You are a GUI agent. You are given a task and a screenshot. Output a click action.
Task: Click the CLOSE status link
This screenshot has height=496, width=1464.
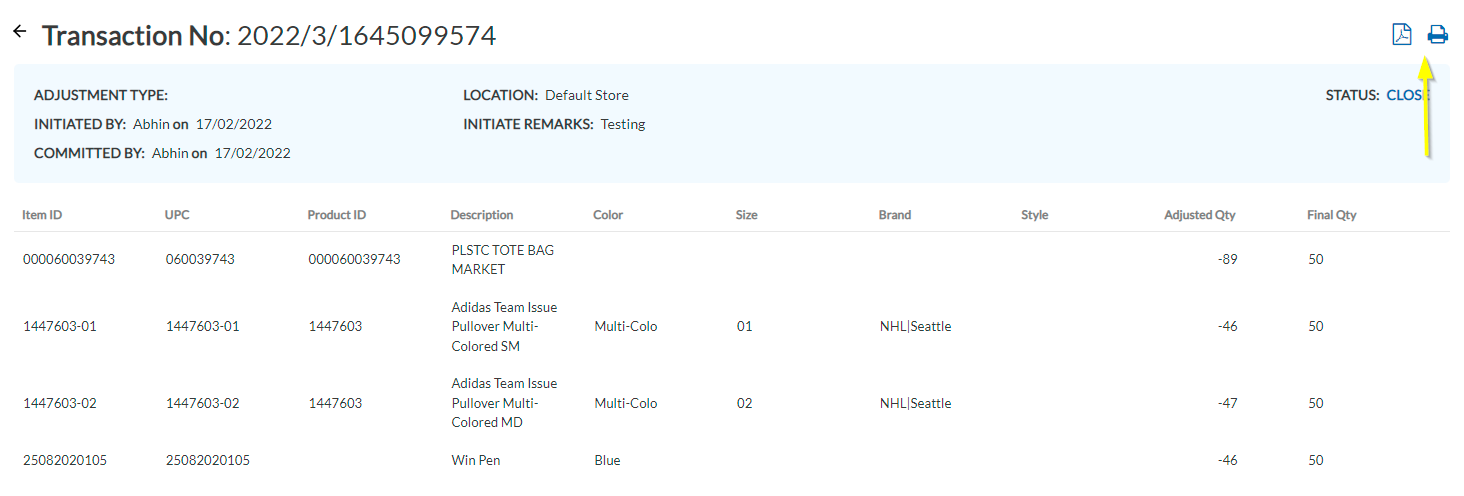pyautogui.click(x=1407, y=95)
